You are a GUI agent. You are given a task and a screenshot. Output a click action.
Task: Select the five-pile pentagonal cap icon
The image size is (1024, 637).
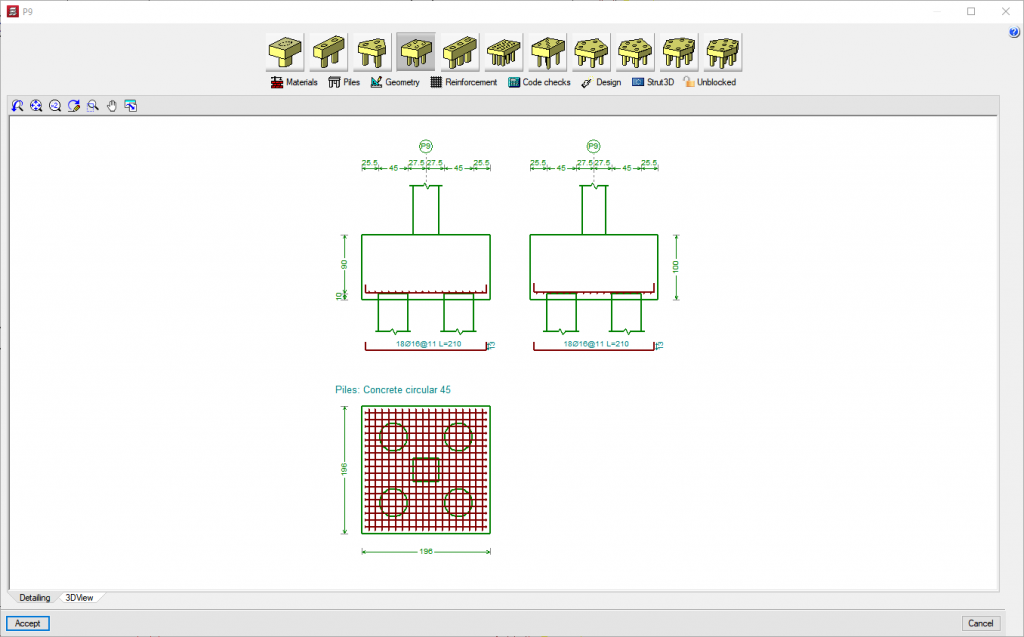point(591,52)
